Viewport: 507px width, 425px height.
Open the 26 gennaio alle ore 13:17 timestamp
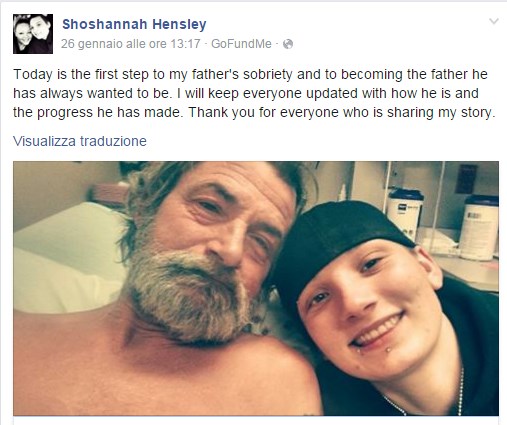pyautogui.click(x=131, y=44)
